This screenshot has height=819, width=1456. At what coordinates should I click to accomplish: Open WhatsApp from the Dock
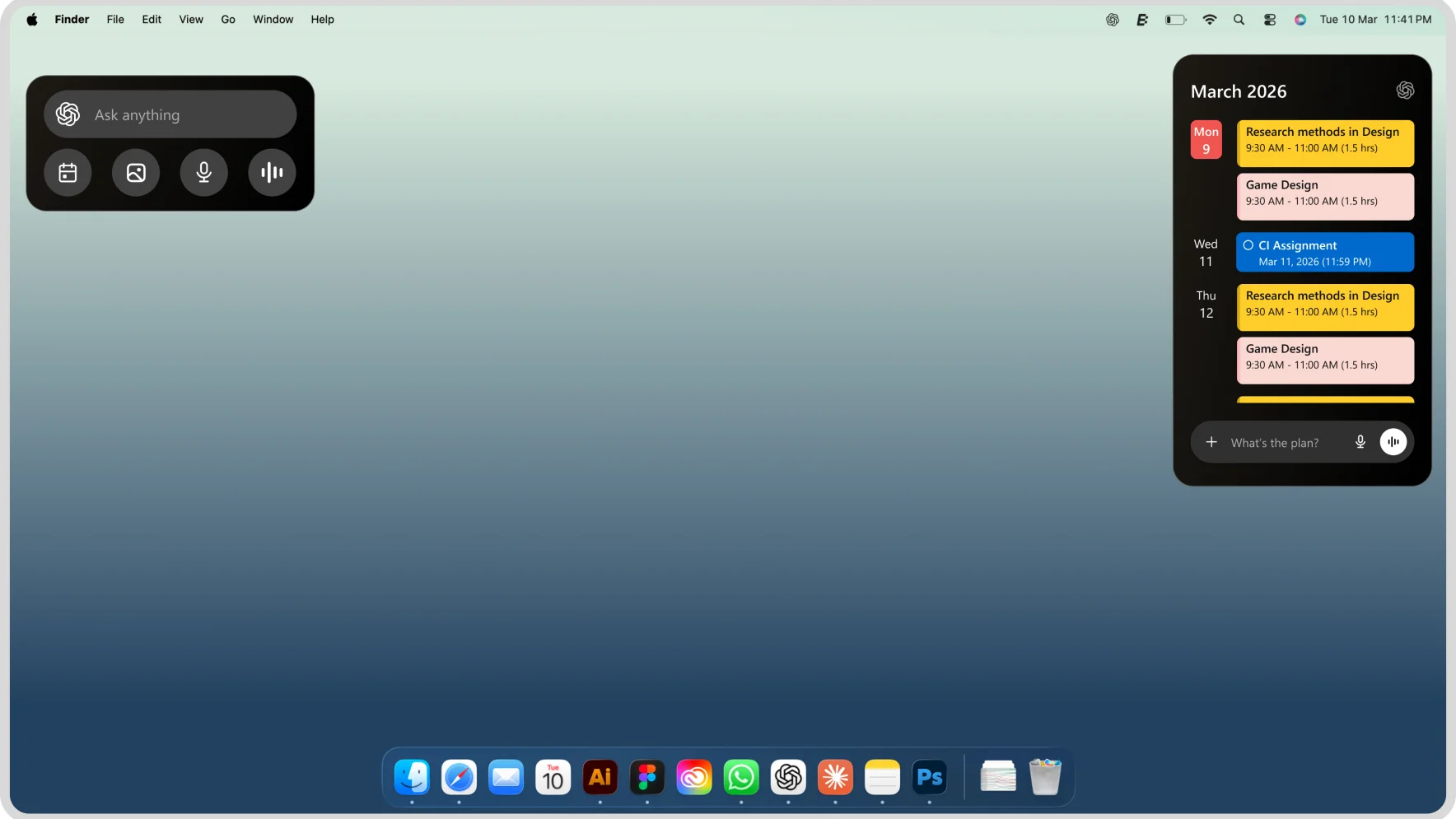pos(741,777)
